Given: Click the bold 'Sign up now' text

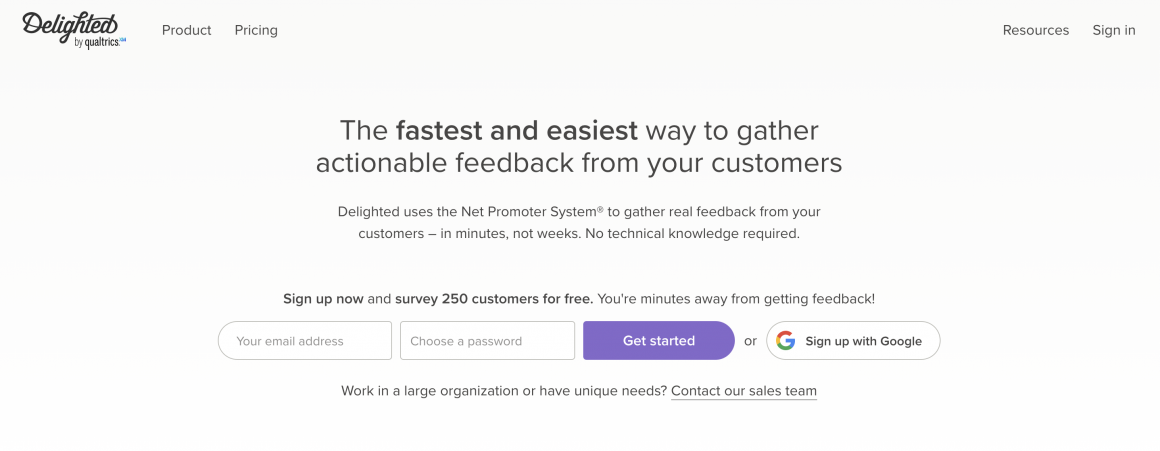Looking at the screenshot, I should pos(323,299).
